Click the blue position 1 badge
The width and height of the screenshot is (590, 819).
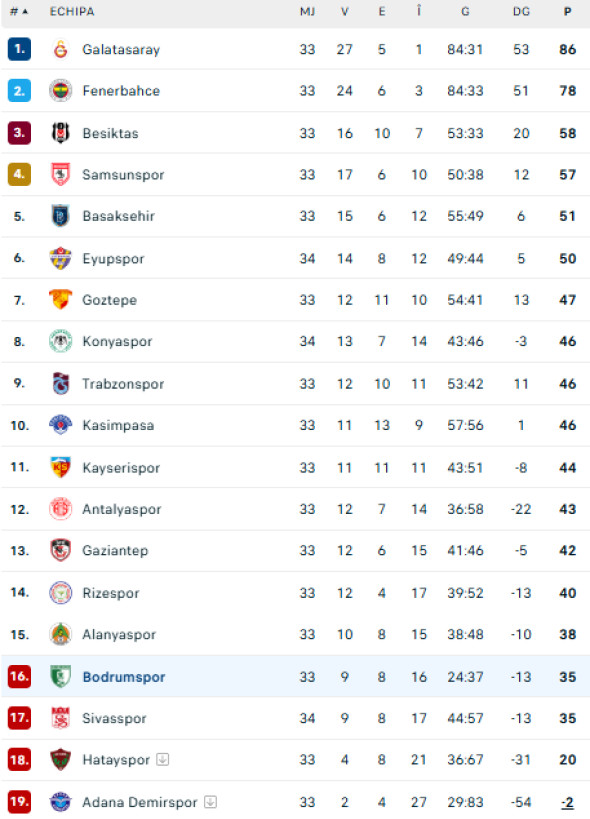[19, 49]
